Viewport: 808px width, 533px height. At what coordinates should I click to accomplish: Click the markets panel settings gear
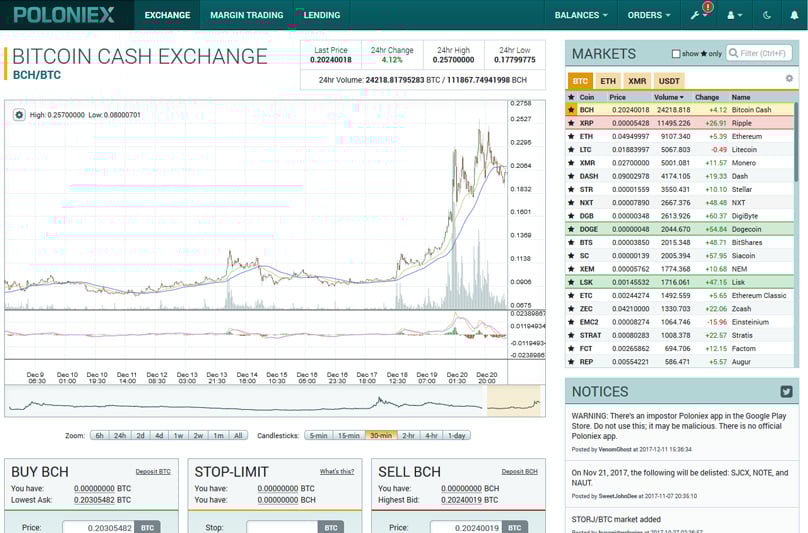click(x=789, y=78)
